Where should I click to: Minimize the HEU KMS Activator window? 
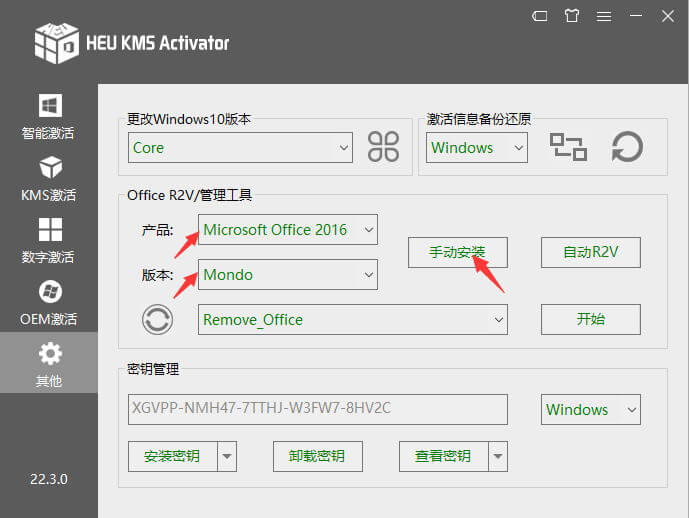(x=636, y=16)
